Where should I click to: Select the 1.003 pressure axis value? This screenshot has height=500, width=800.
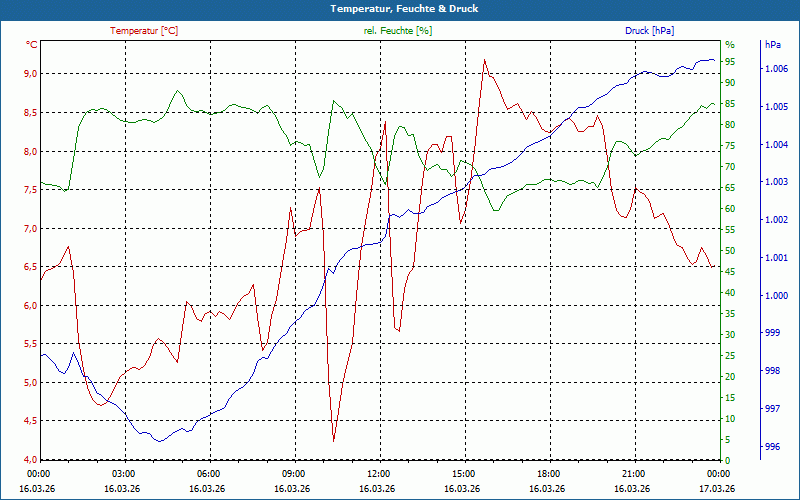coord(778,182)
